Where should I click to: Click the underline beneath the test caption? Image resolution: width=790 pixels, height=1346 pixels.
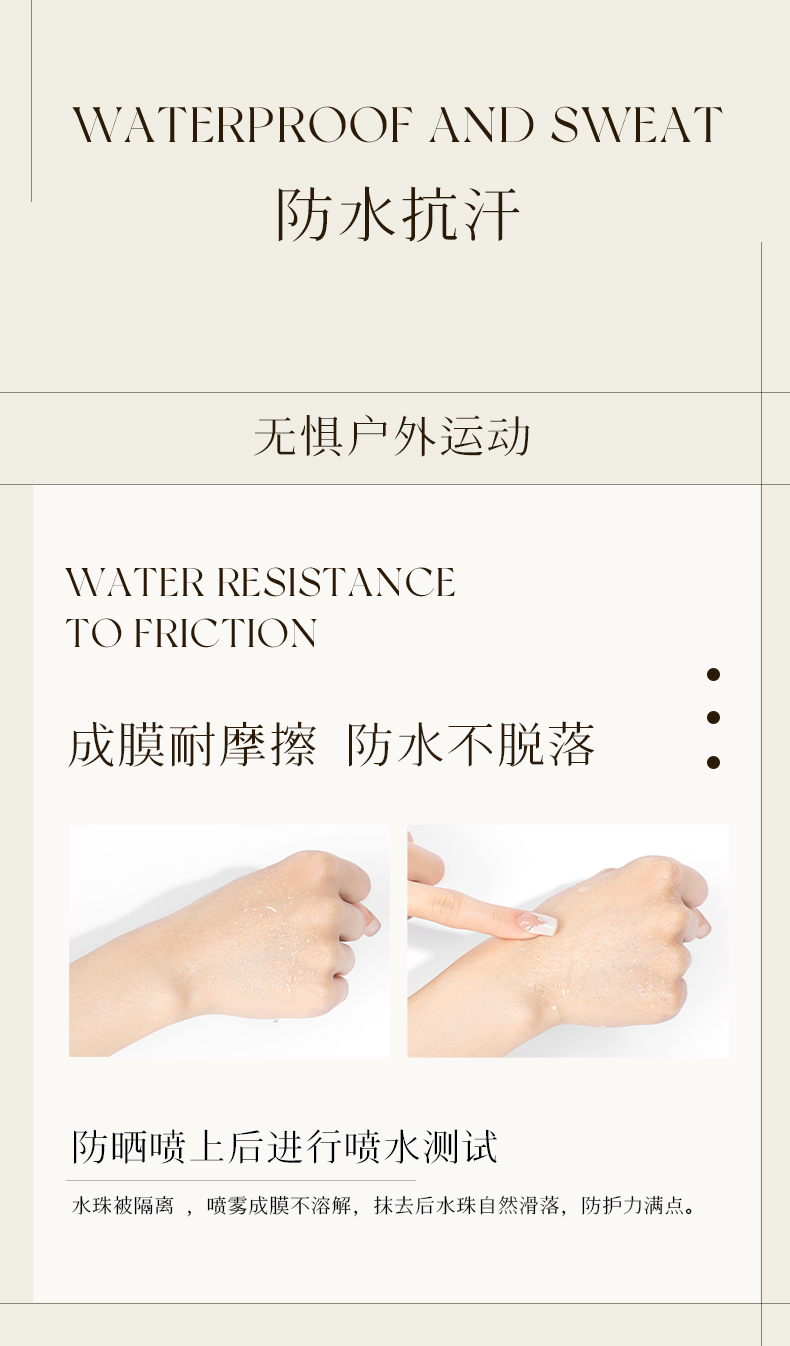(241, 1180)
